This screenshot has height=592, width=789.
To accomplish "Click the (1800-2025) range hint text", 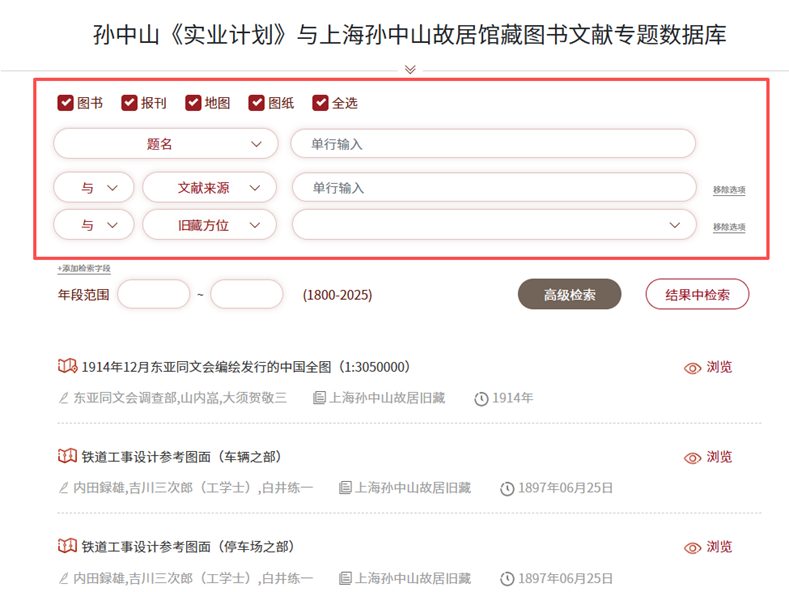I will point(337,295).
